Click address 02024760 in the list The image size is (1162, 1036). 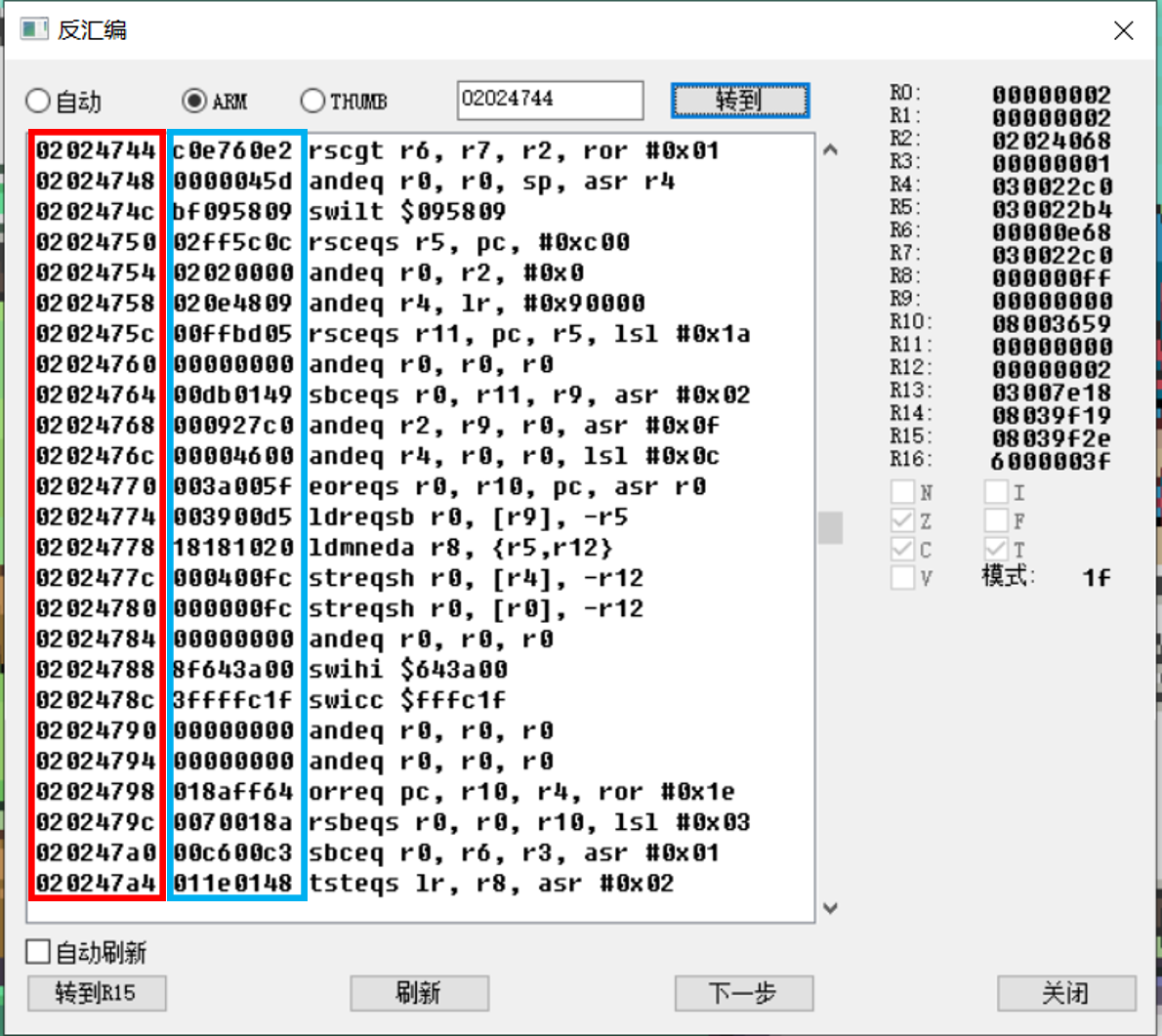coord(97,364)
